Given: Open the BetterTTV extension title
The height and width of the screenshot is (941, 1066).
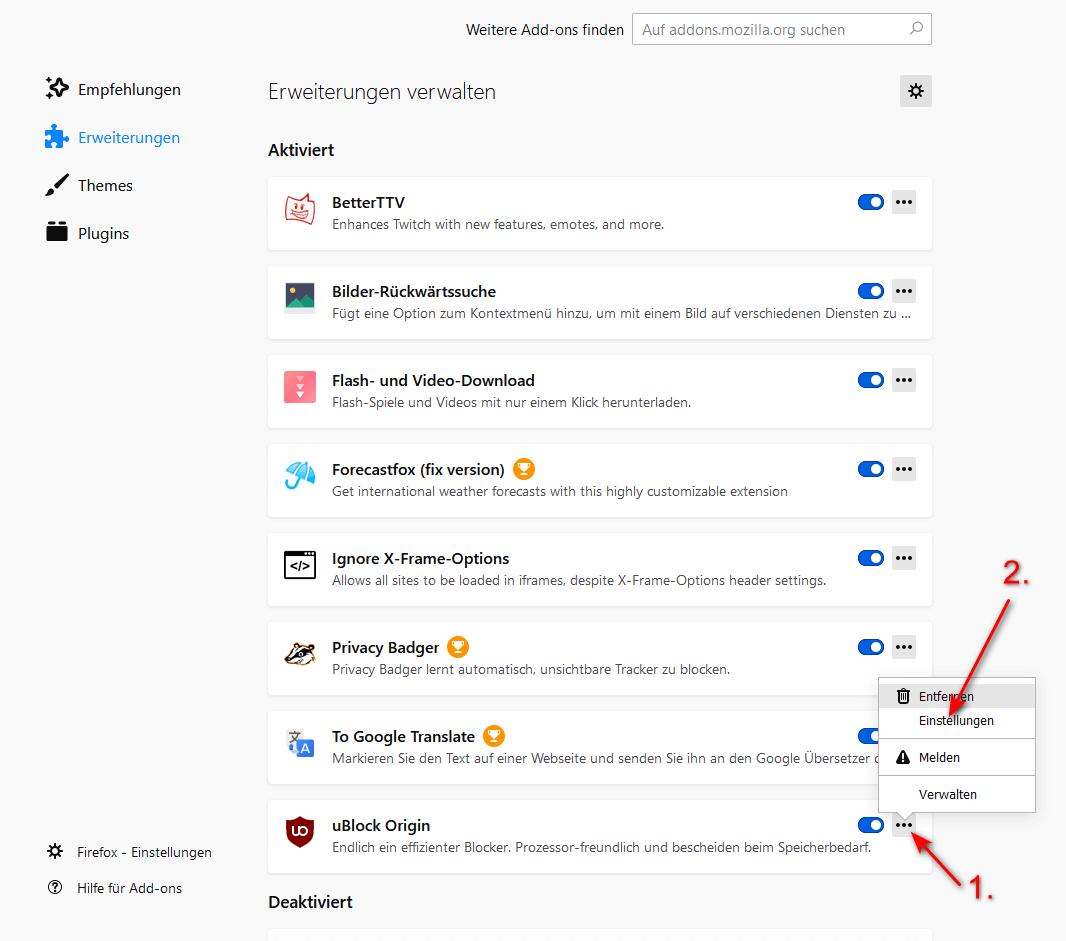Looking at the screenshot, I should 368,202.
